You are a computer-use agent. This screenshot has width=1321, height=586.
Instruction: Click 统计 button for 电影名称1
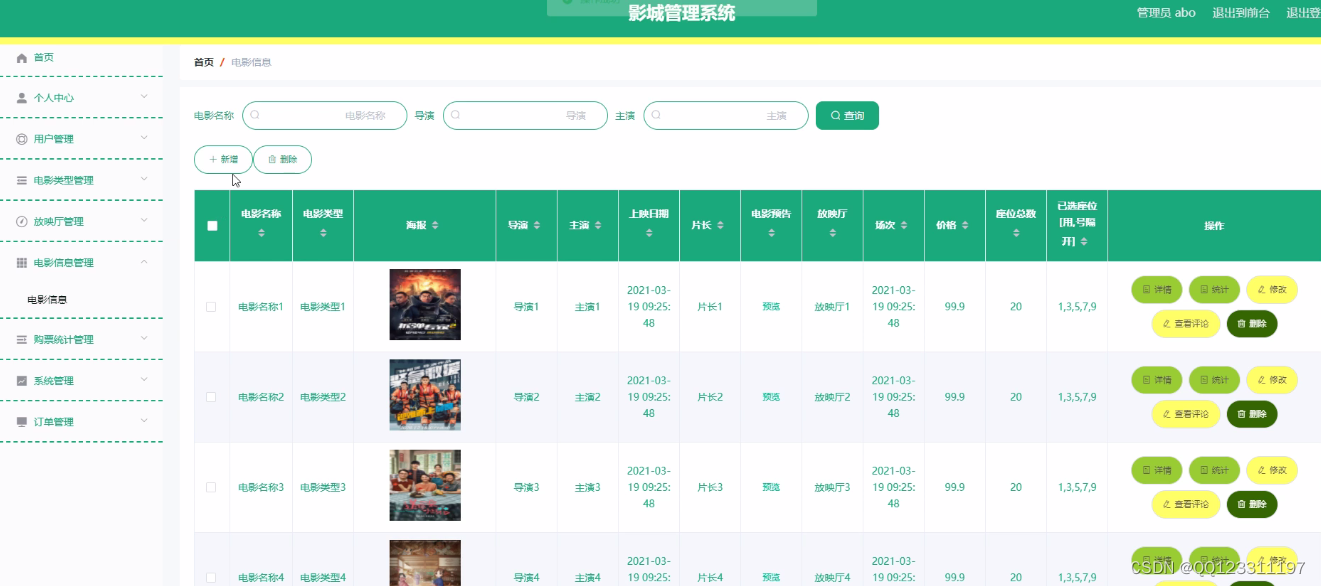pyautogui.click(x=1214, y=290)
